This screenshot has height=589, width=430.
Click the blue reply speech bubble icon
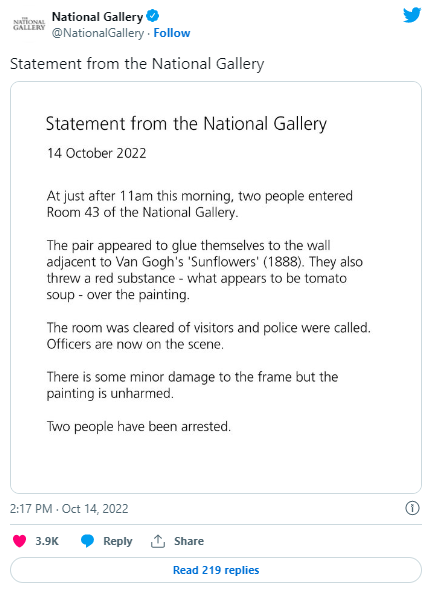88,541
